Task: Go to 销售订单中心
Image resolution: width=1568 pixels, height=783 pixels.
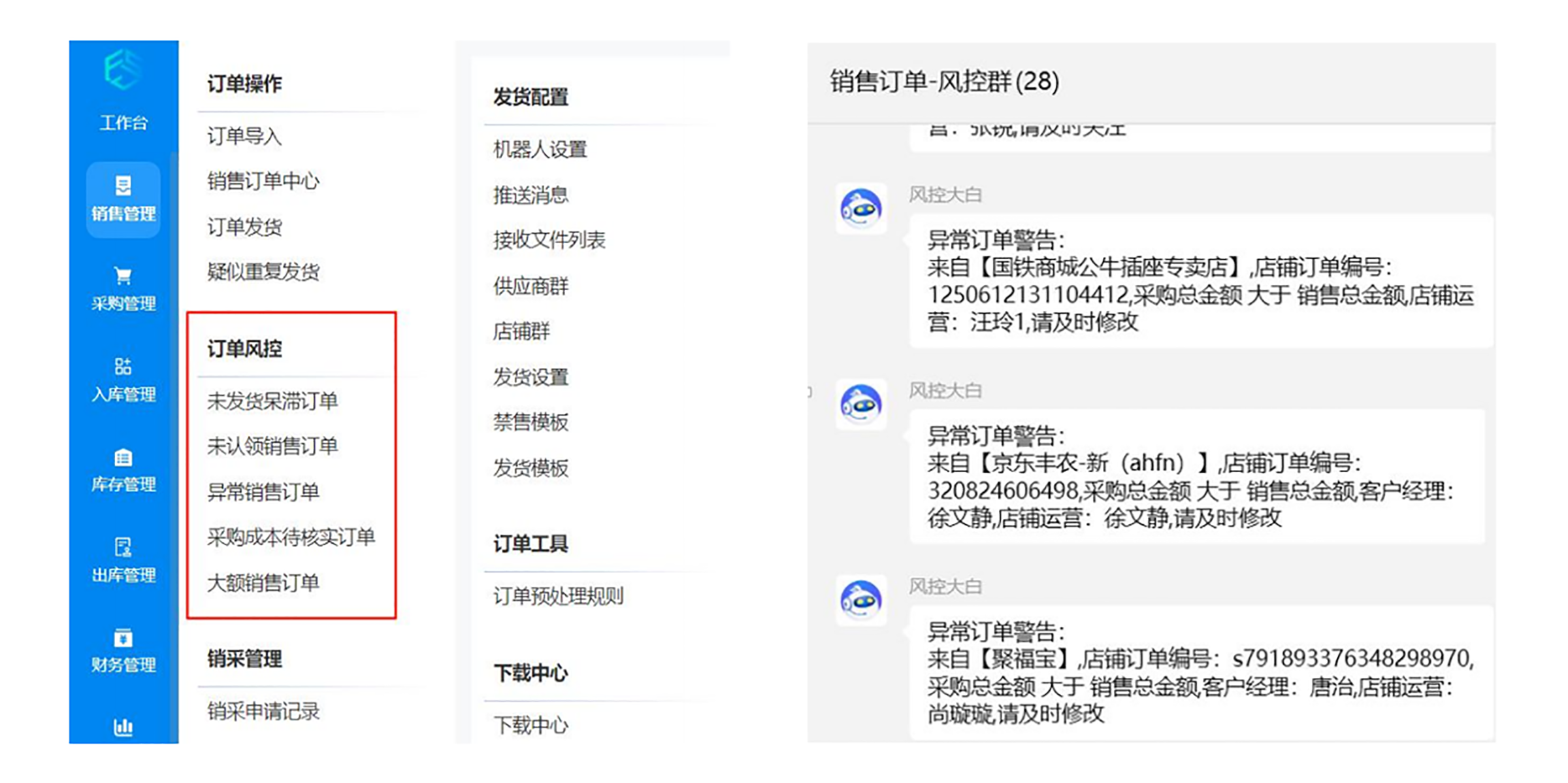Action: point(263,181)
